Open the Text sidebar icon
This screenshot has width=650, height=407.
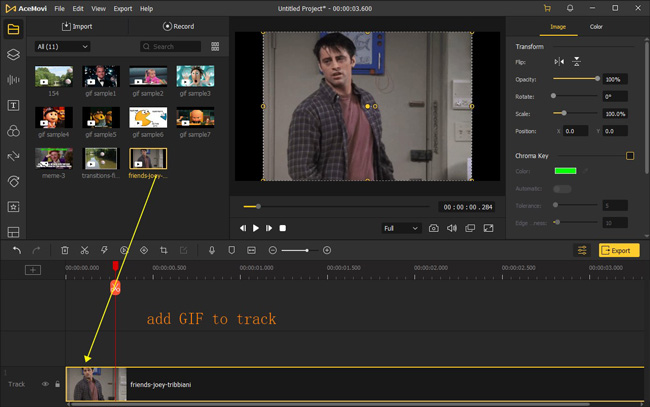(13, 105)
